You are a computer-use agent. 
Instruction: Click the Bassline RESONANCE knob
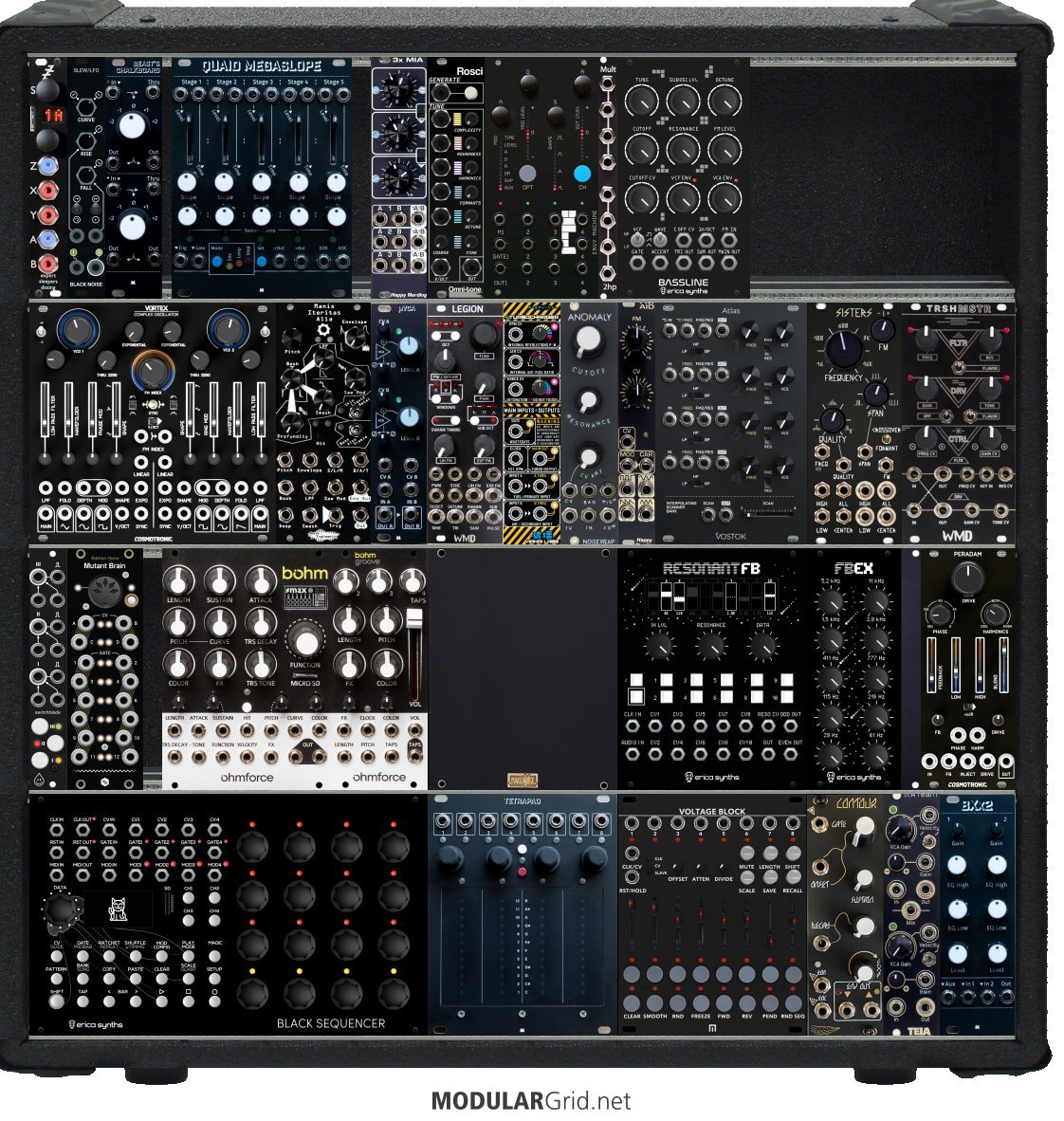[683, 150]
